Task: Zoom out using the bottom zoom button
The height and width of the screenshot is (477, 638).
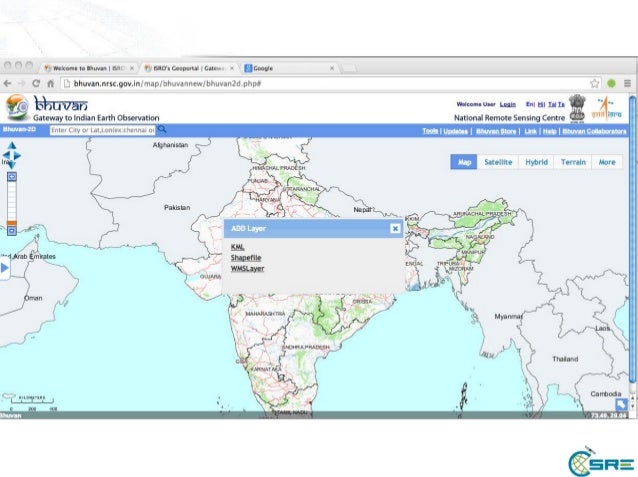Action: 12,231
